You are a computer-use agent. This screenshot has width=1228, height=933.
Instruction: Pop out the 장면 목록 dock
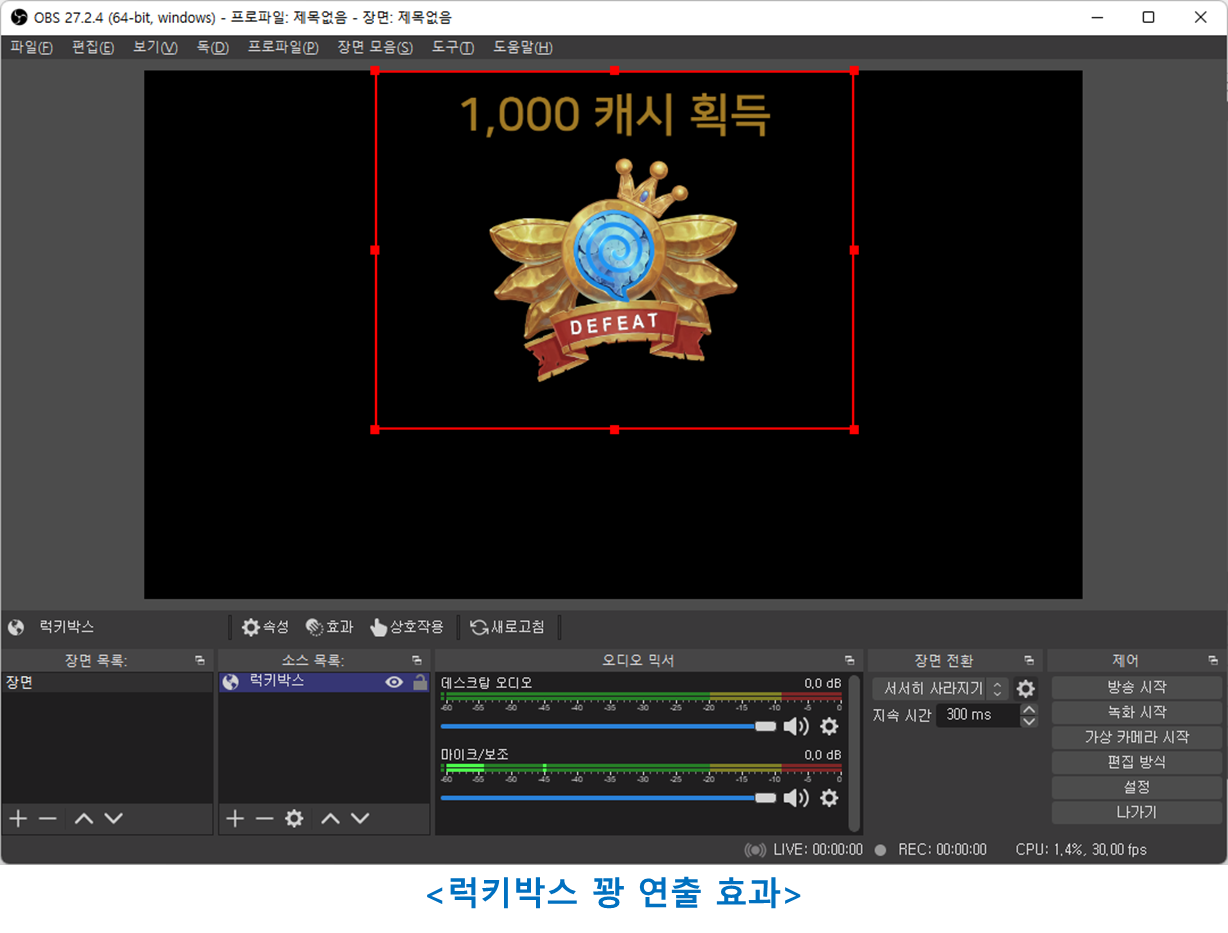(200, 660)
